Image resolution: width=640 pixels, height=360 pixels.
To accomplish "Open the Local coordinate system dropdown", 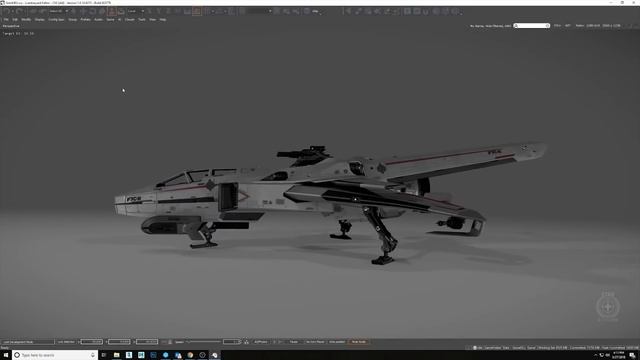I will click(x=136, y=11).
